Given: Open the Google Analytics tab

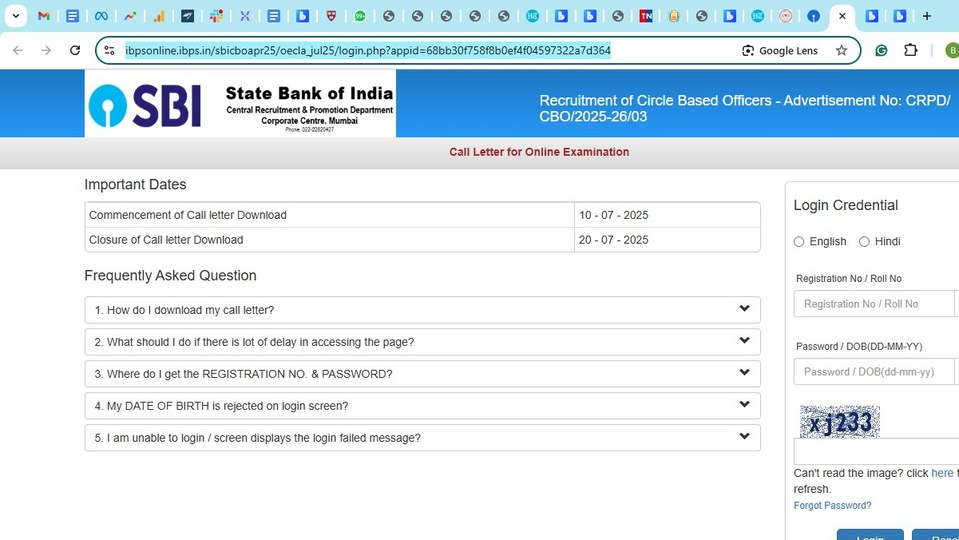Looking at the screenshot, I should (x=159, y=17).
